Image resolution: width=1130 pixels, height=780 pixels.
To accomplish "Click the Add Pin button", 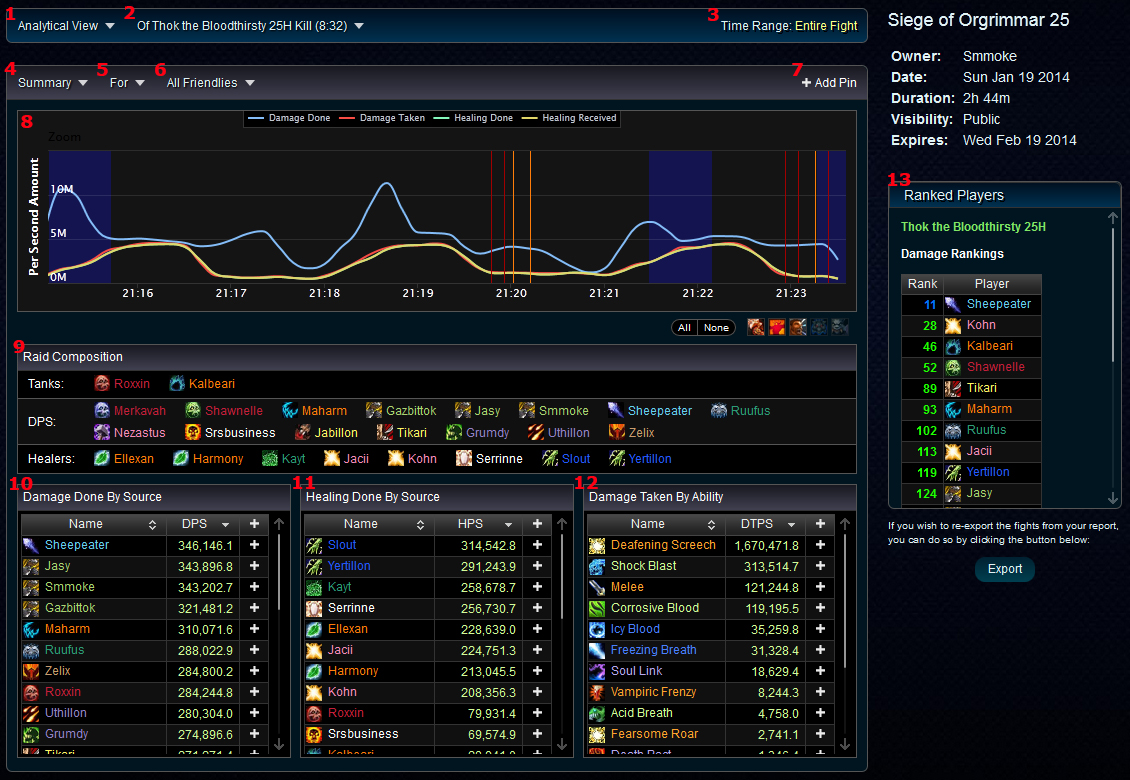I will tap(829, 83).
